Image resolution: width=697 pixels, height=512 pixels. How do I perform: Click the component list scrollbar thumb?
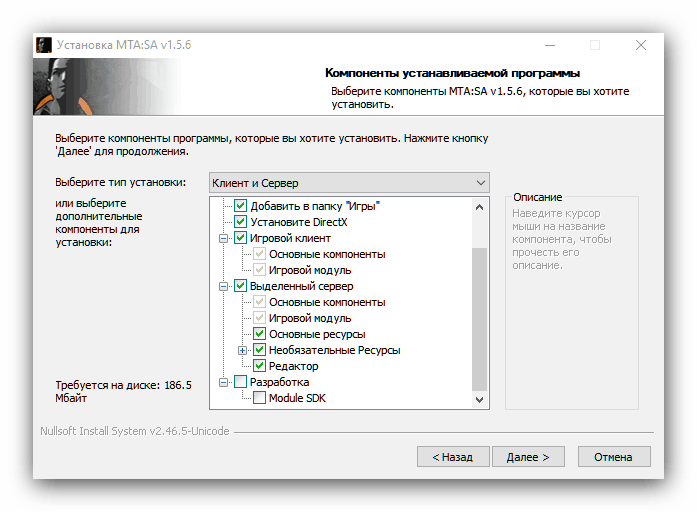coord(479,319)
